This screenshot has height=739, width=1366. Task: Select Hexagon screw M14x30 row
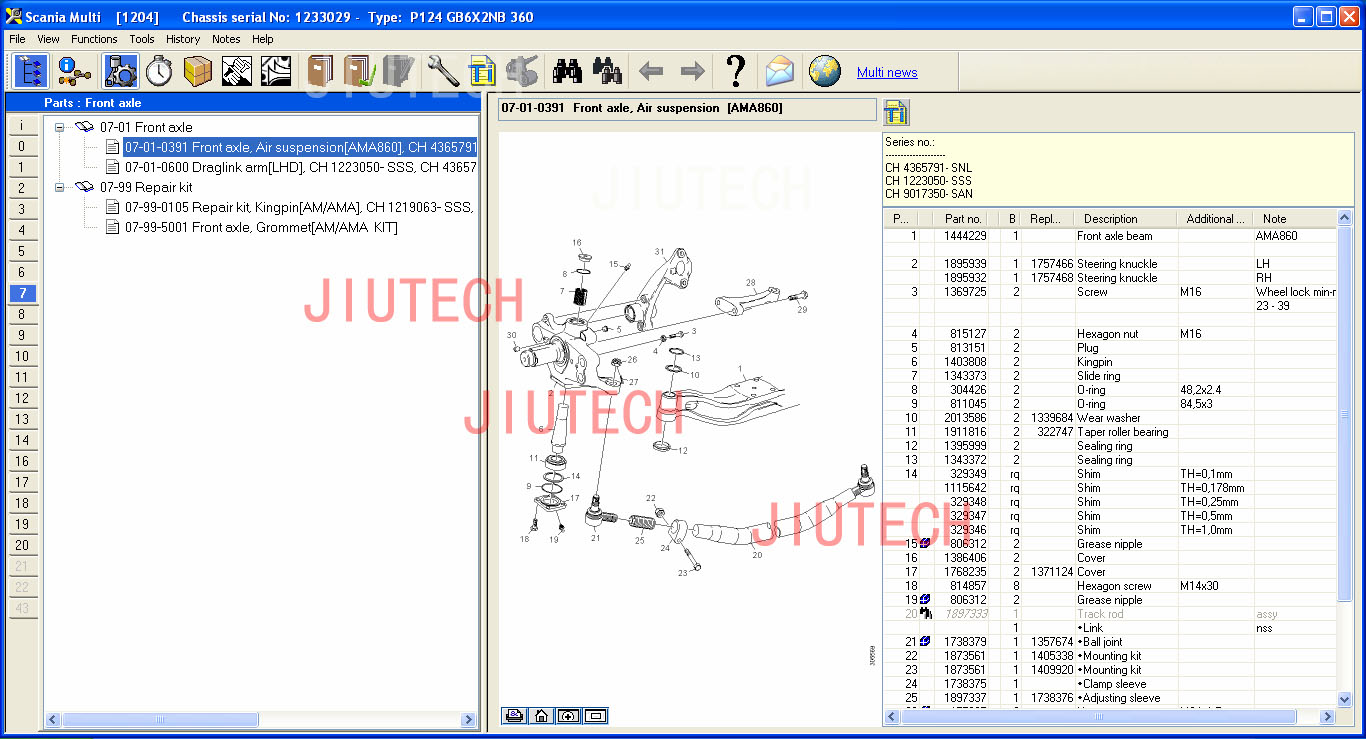(x=1109, y=586)
